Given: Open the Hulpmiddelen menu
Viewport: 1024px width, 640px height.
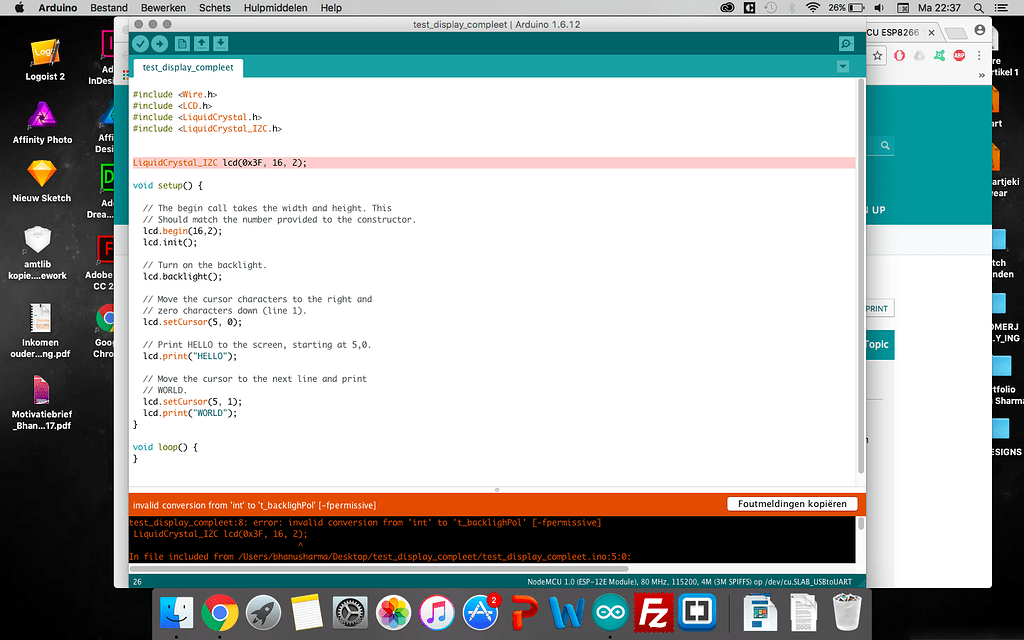Looking at the screenshot, I should coord(276,8).
